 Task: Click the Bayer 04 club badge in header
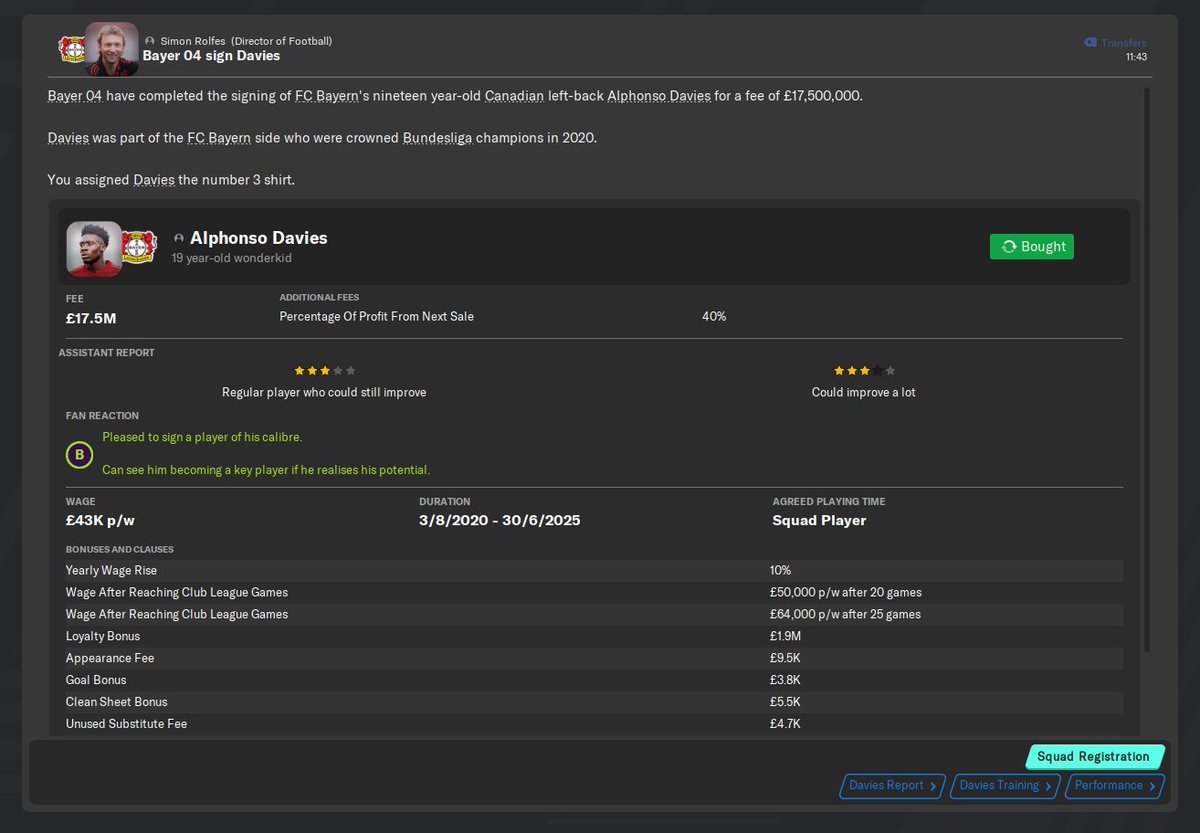(x=70, y=49)
